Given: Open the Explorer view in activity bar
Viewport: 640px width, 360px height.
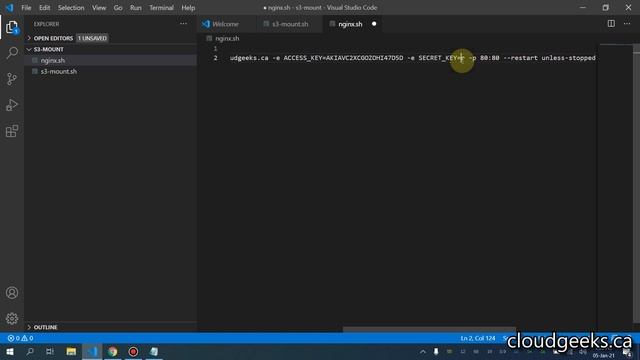Looking at the screenshot, I should tap(12, 27).
